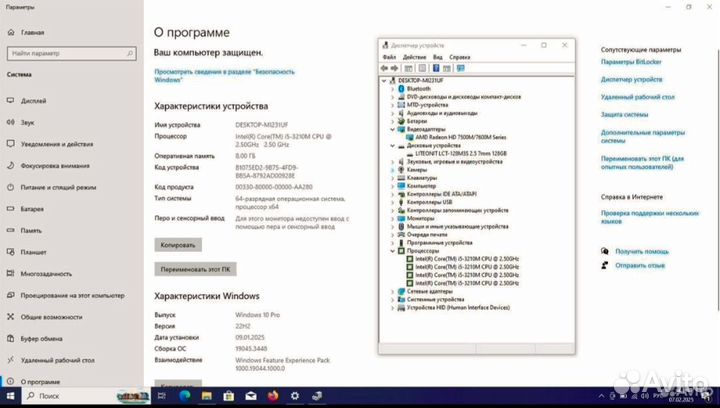Open Параметры BitLocker link
720x408 pixels.
[631, 62]
